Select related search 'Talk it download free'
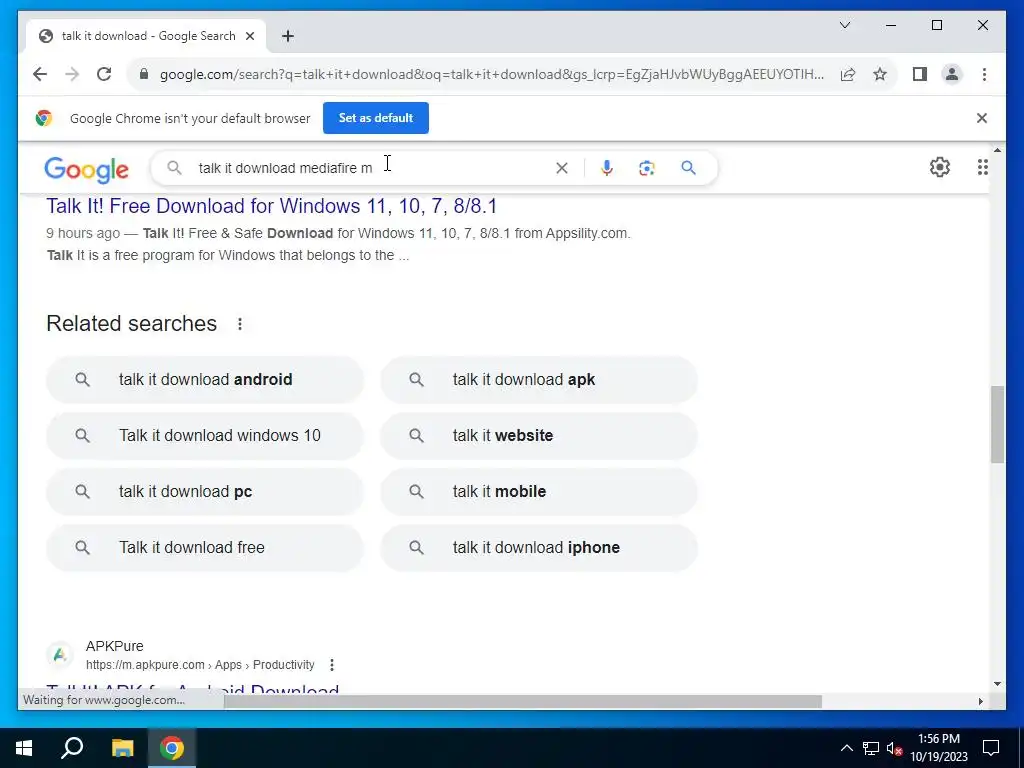Viewport: 1024px width, 768px height. [x=204, y=548]
